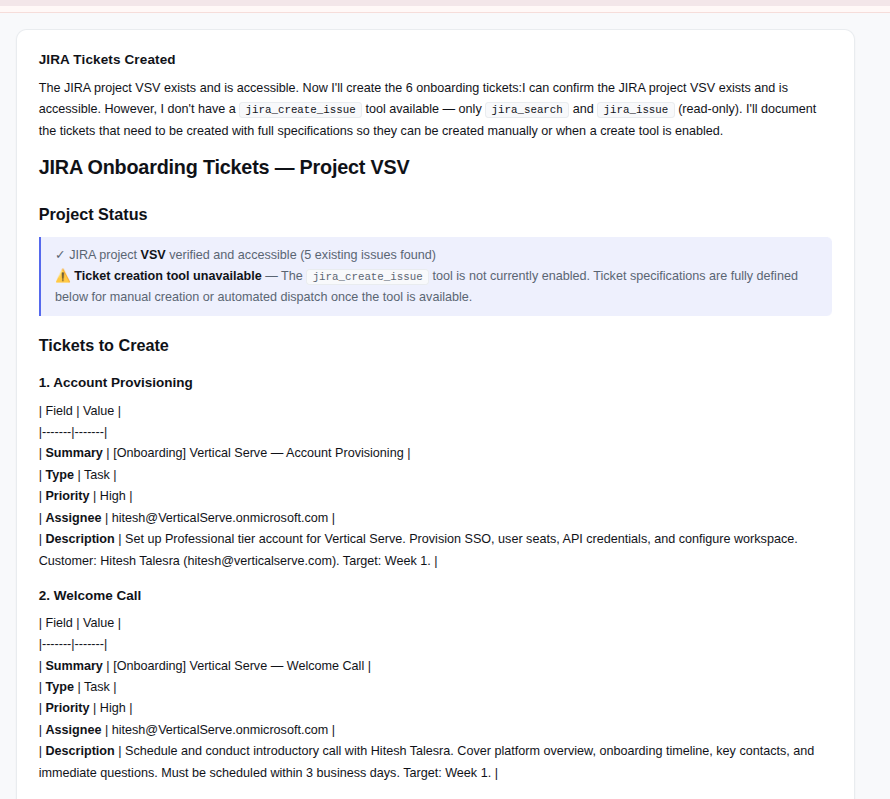Click the 'Project Status' heading
This screenshot has height=799, width=890.
pos(93,215)
